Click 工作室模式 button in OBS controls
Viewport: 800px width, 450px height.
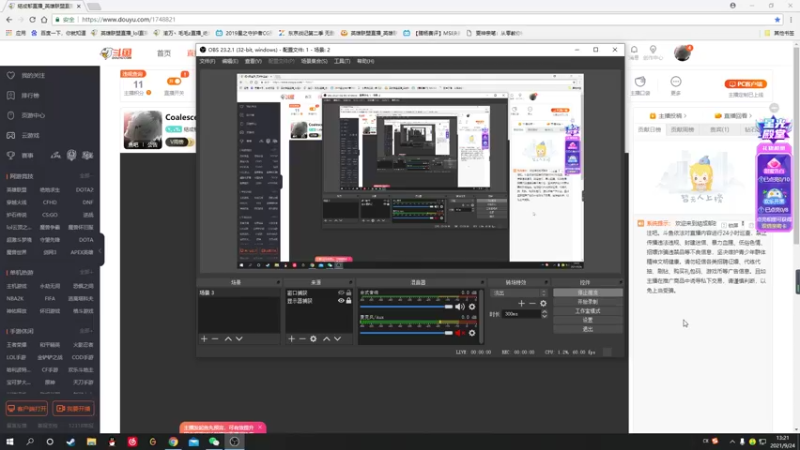coord(588,311)
